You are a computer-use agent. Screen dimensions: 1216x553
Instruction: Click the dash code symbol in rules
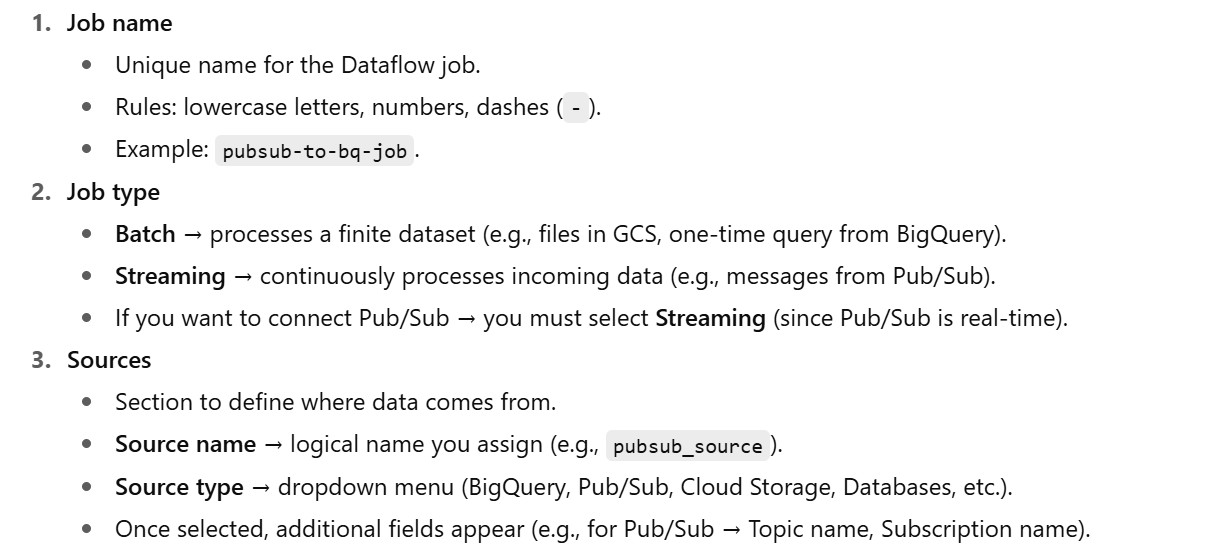[575, 108]
